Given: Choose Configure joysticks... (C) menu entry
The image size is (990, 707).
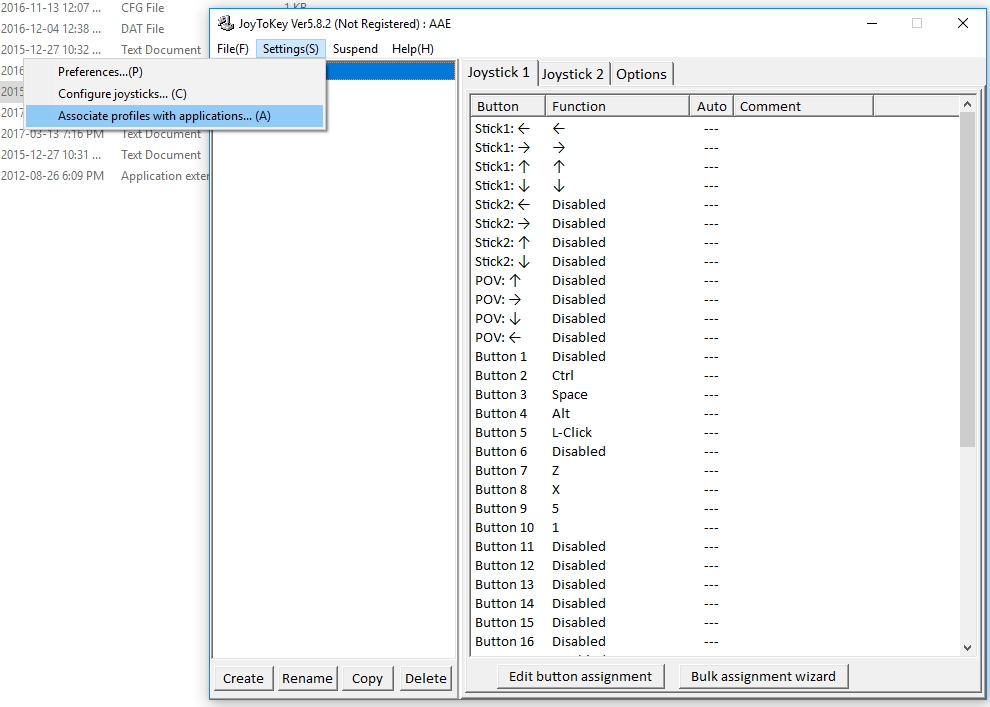Looking at the screenshot, I should 175,94.
